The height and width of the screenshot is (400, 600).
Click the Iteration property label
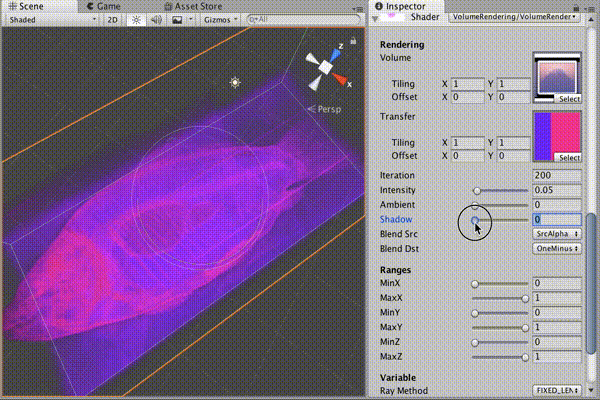click(397, 175)
